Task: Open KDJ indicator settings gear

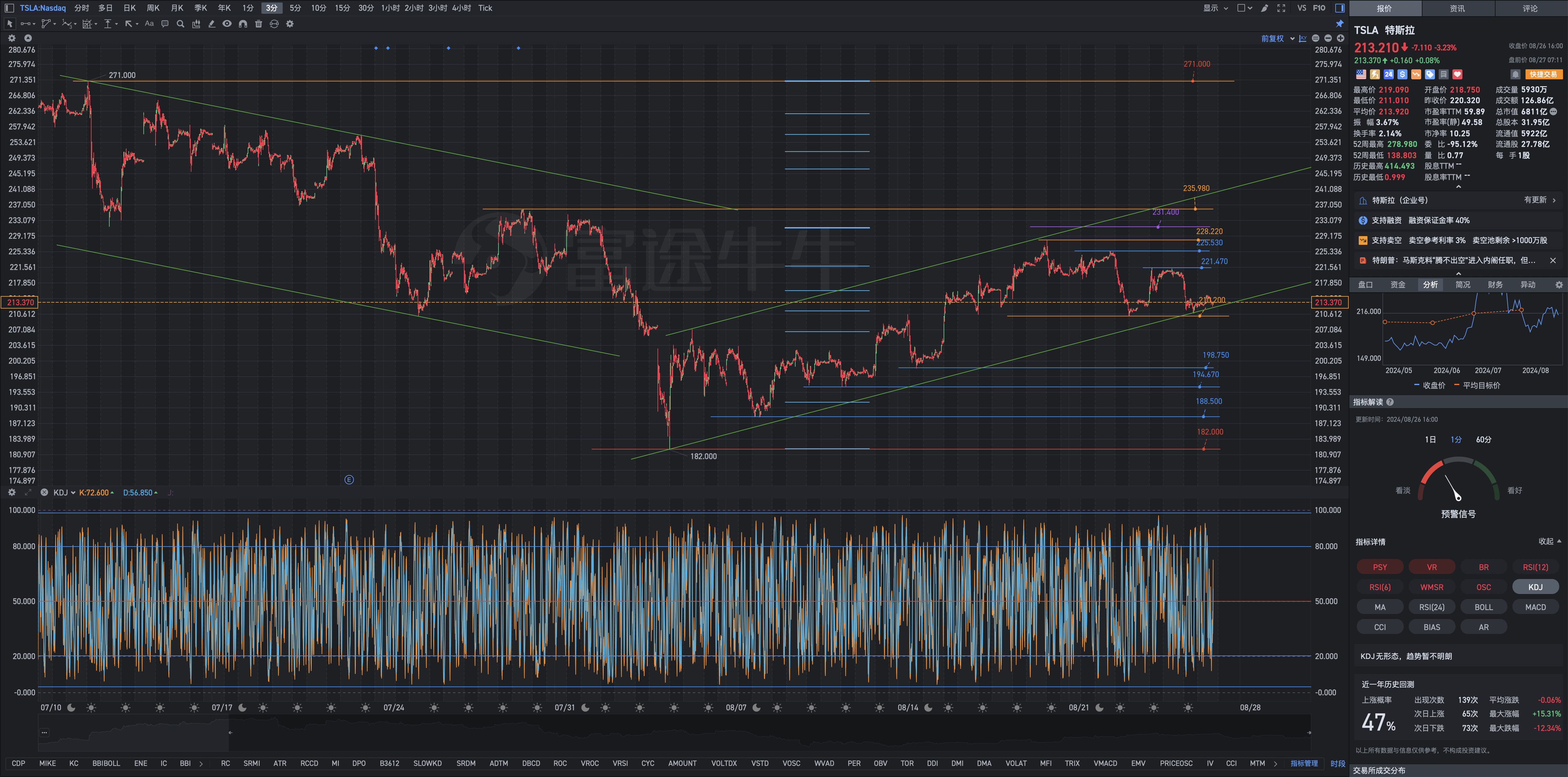Action: [12, 492]
